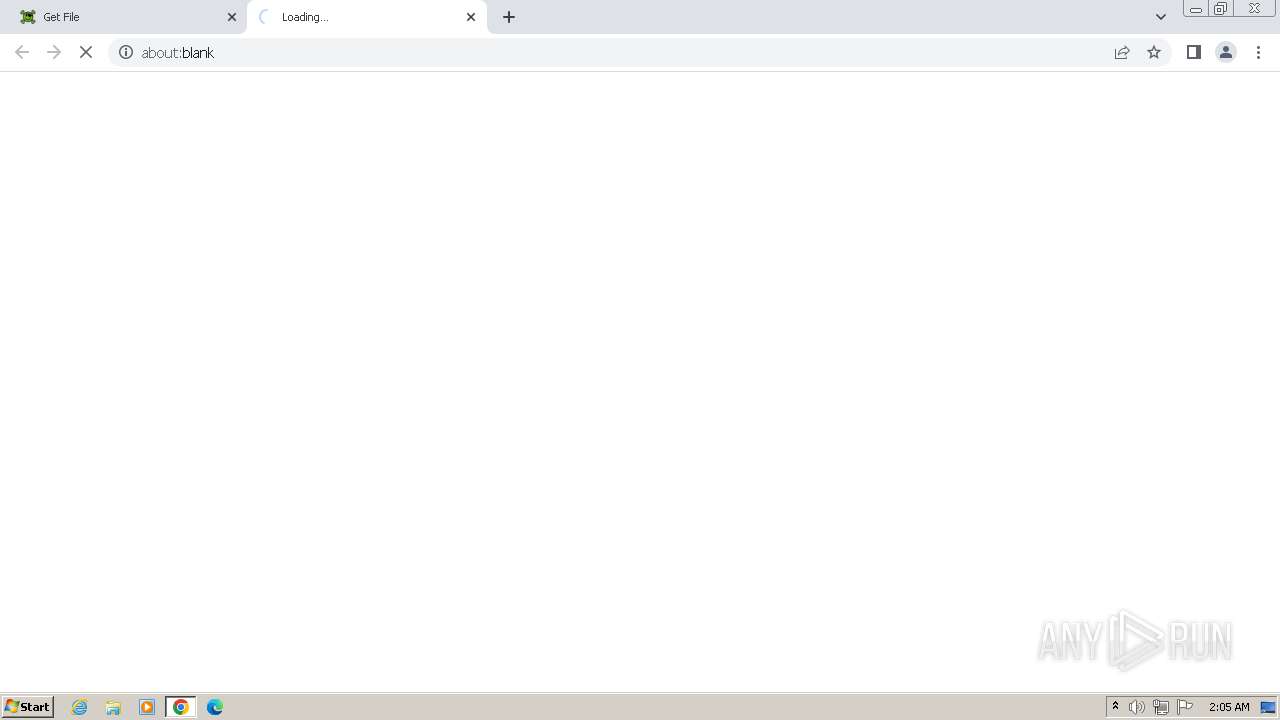Minimize the Chrome window
This screenshot has height=720, width=1280.
[x=1196, y=9]
